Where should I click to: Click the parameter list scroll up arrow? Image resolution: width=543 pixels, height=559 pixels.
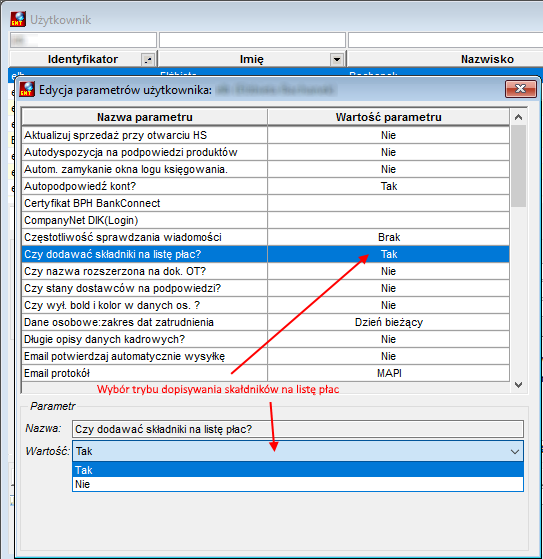518,117
